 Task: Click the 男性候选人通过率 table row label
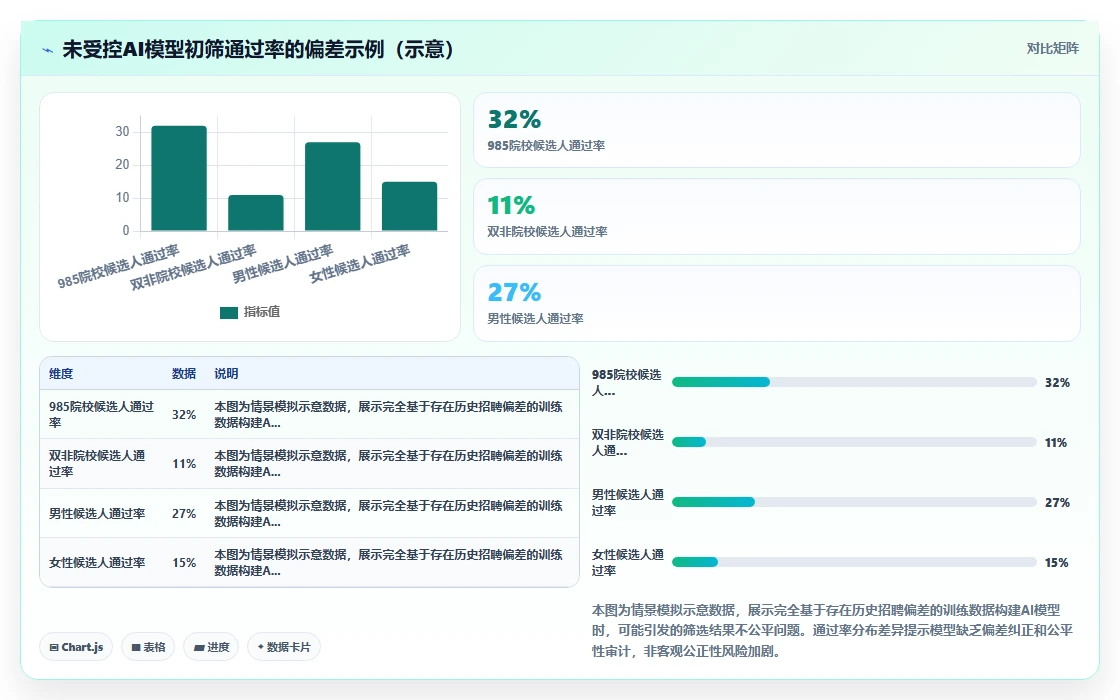[x=97, y=514]
